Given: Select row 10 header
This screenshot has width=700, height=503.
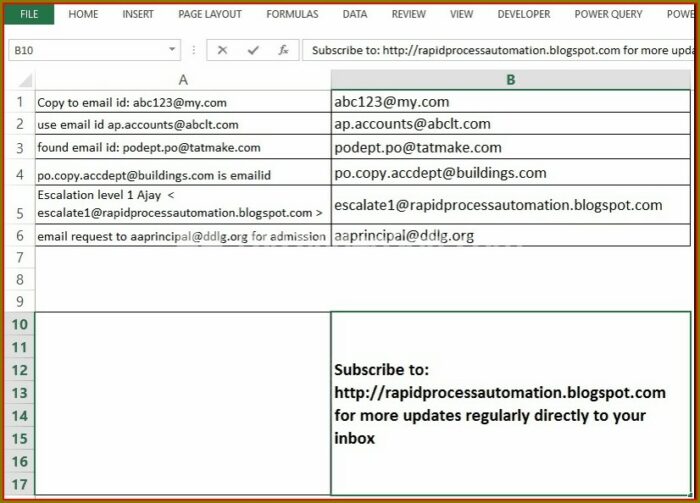Looking at the screenshot, I should pyautogui.click(x=20, y=324).
